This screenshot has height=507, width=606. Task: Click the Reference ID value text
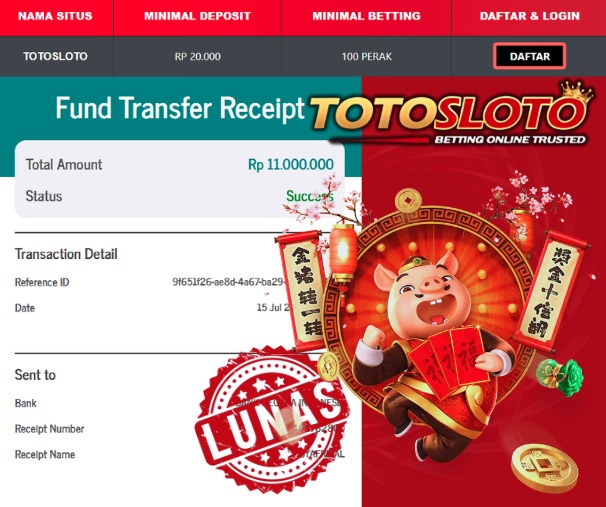click(230, 282)
